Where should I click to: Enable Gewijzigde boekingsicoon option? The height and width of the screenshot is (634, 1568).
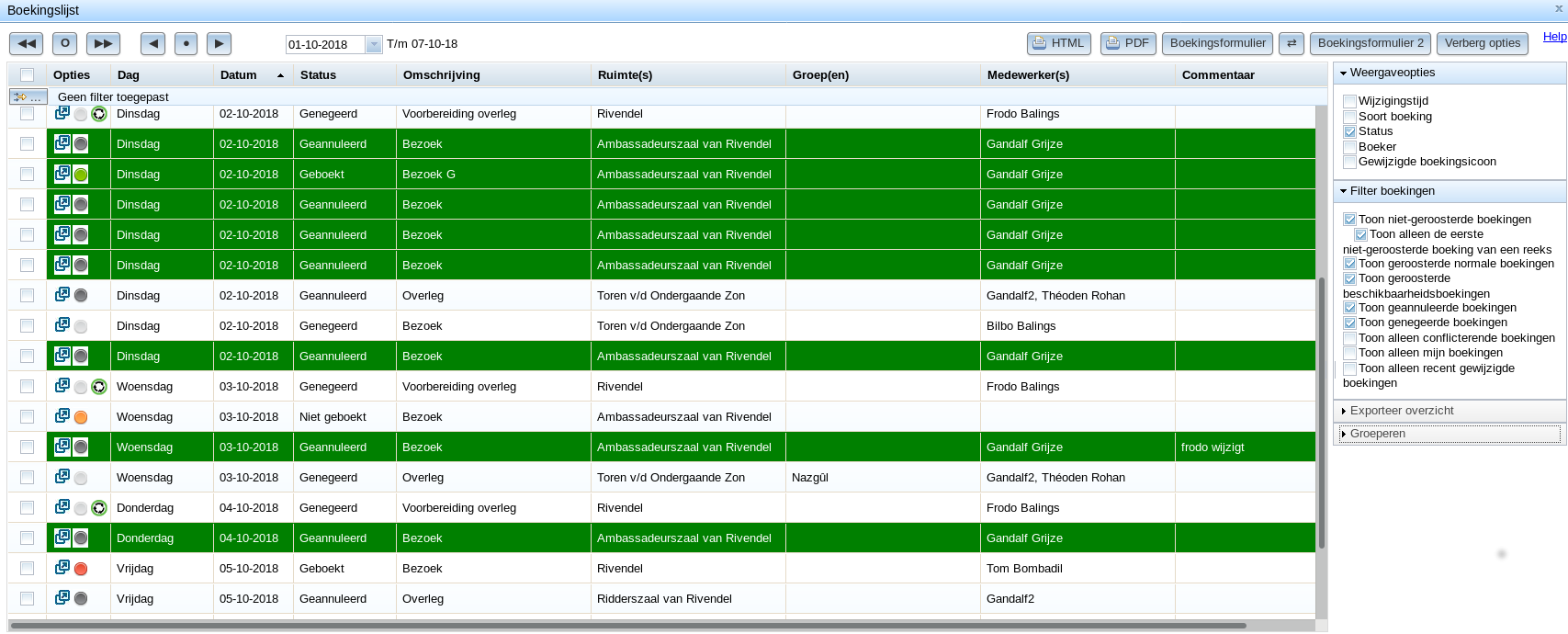click(1349, 162)
